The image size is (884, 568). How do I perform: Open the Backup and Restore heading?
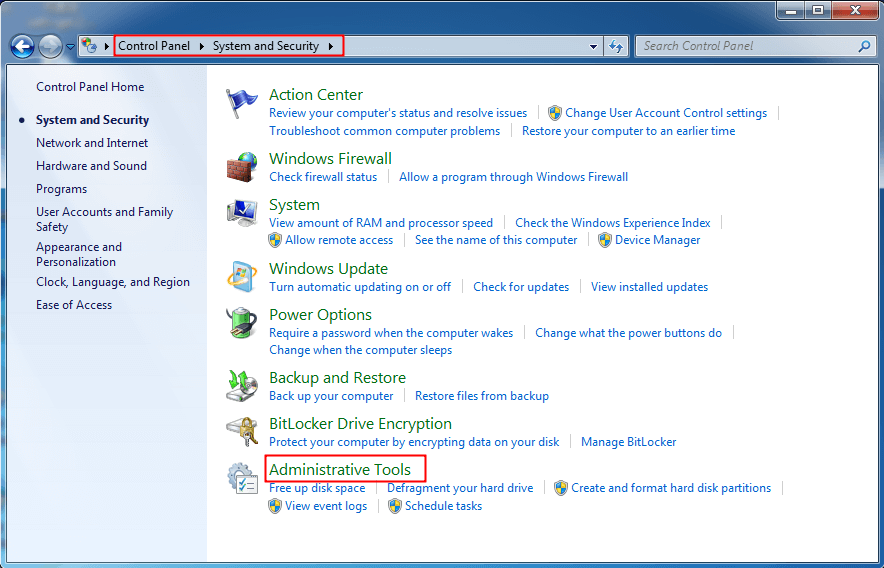[337, 378]
